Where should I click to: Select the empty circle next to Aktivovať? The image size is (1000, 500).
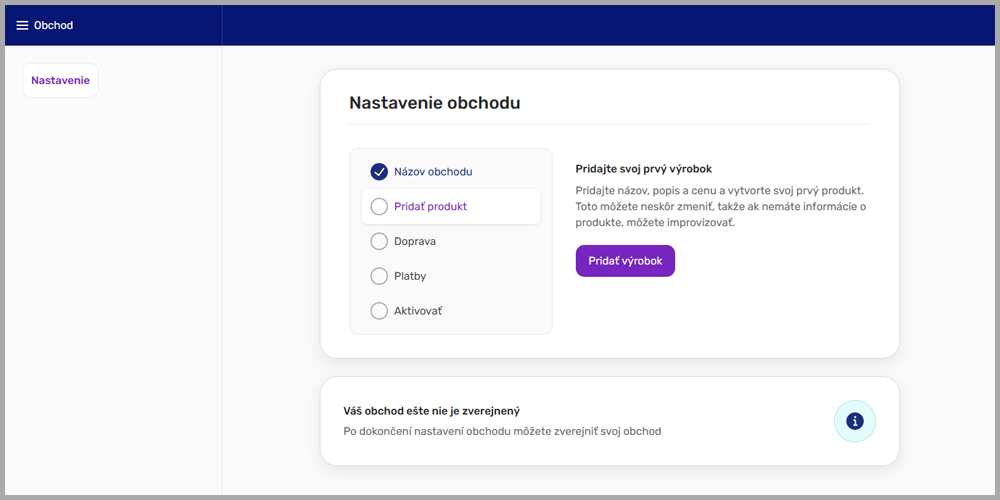(x=379, y=311)
